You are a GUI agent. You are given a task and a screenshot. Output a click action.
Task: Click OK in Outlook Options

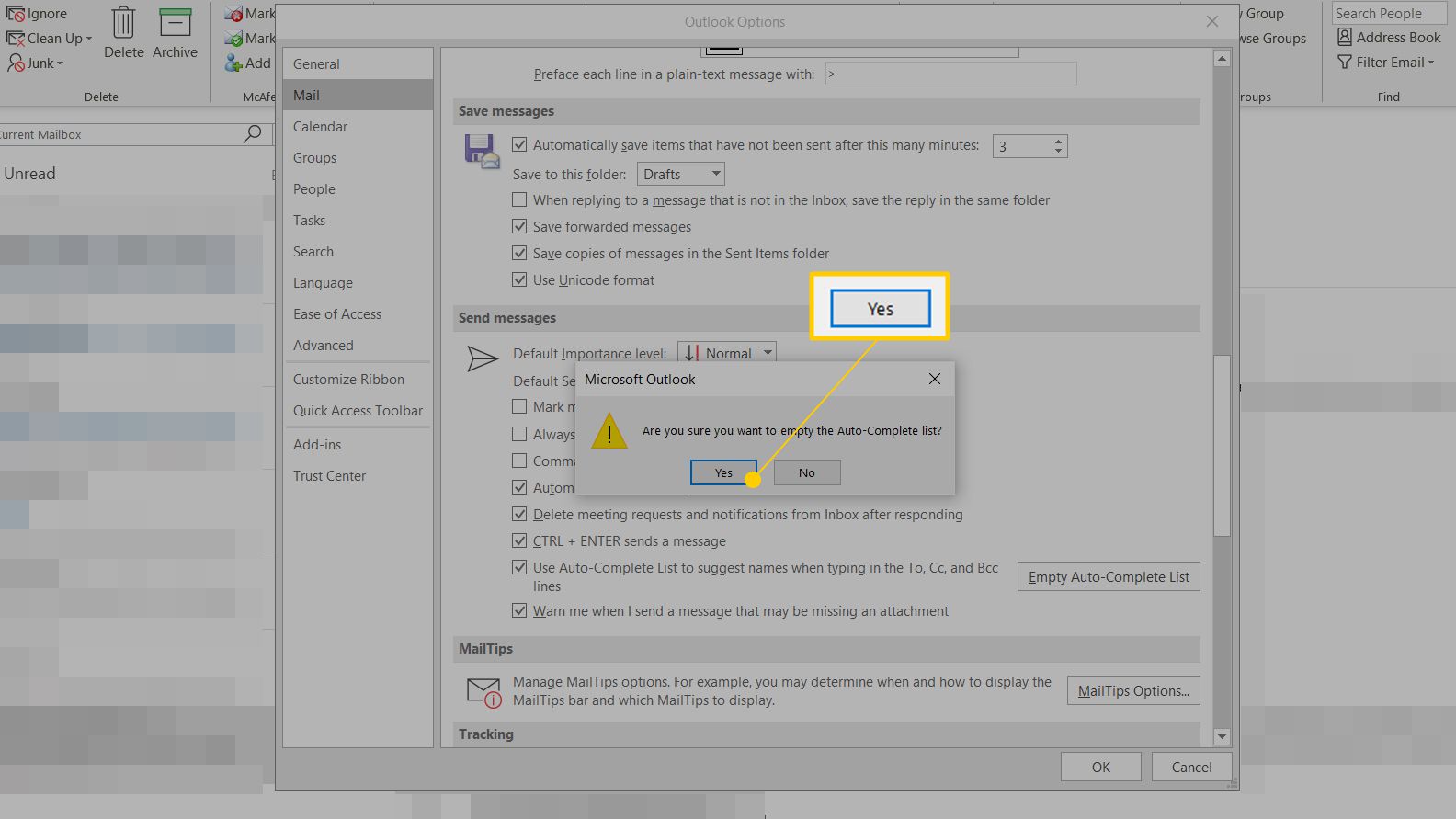[1101, 768]
